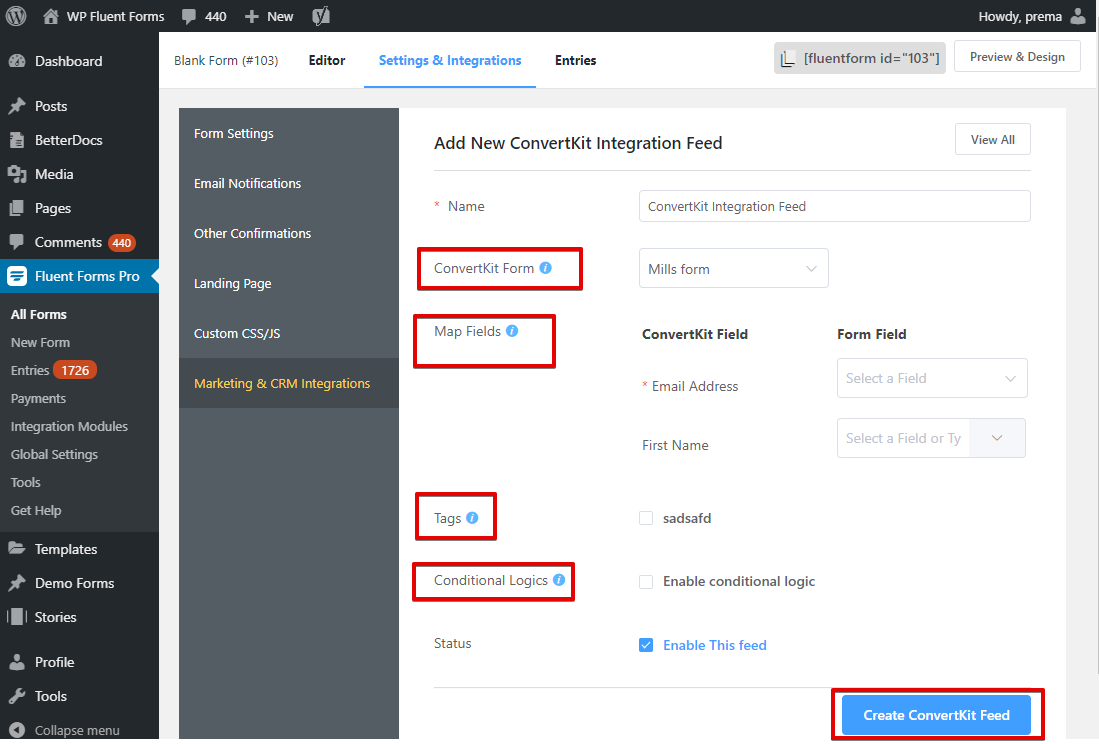Open Entries 1726 submenu link
This screenshot has width=1099, height=744.
53,370
